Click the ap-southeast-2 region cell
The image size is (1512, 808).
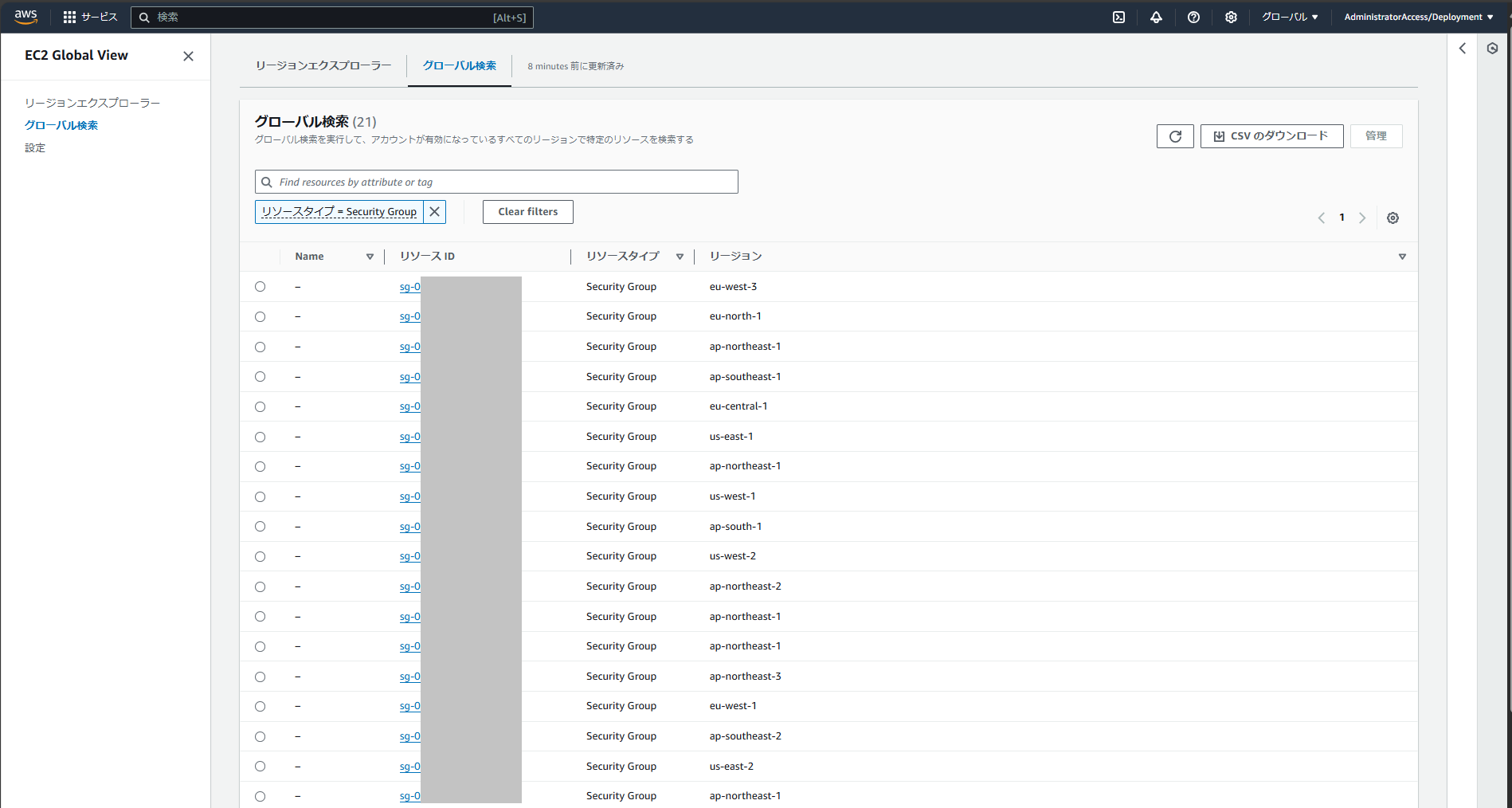point(746,736)
